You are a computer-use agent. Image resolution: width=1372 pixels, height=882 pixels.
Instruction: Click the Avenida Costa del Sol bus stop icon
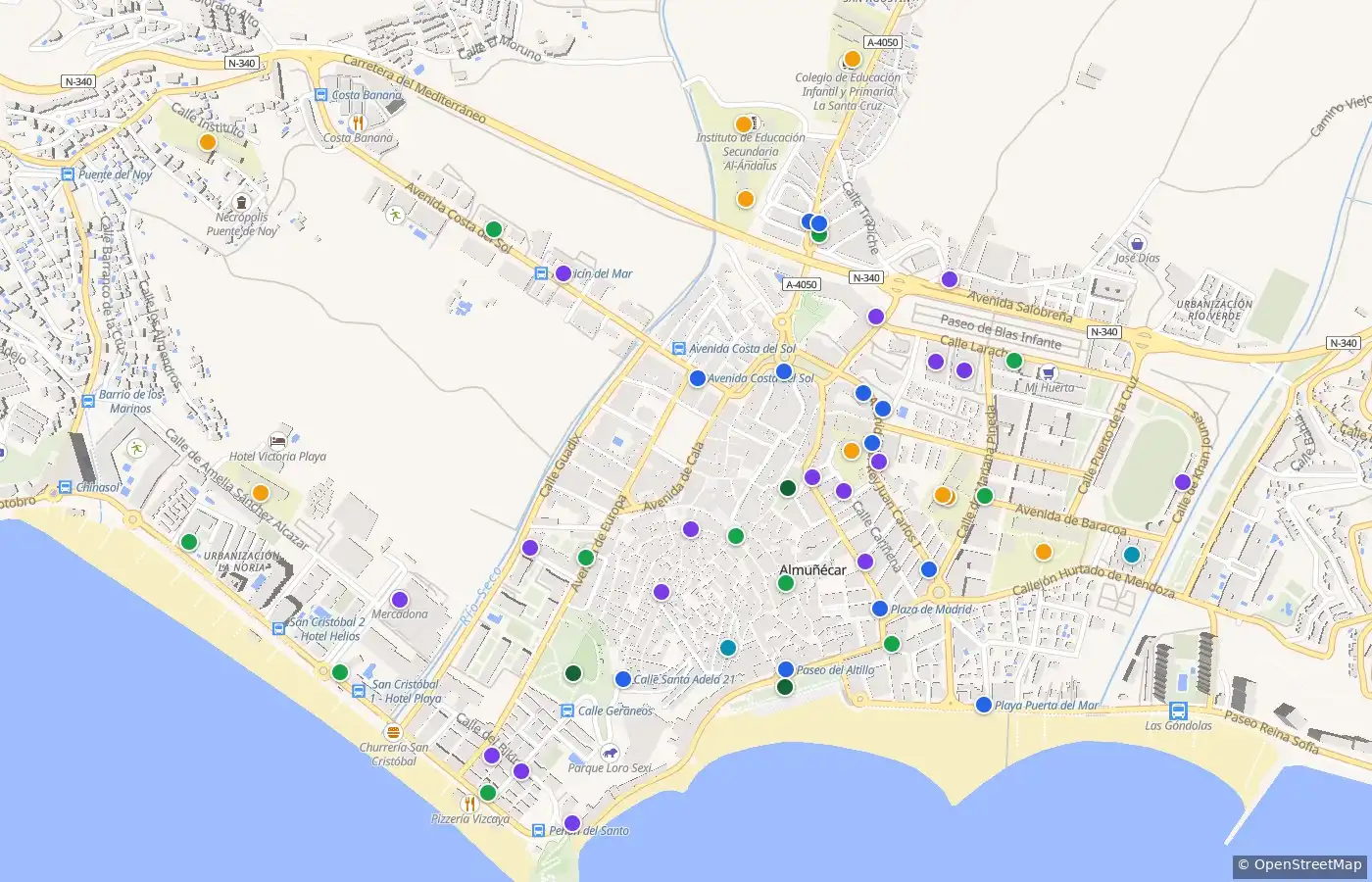click(678, 348)
